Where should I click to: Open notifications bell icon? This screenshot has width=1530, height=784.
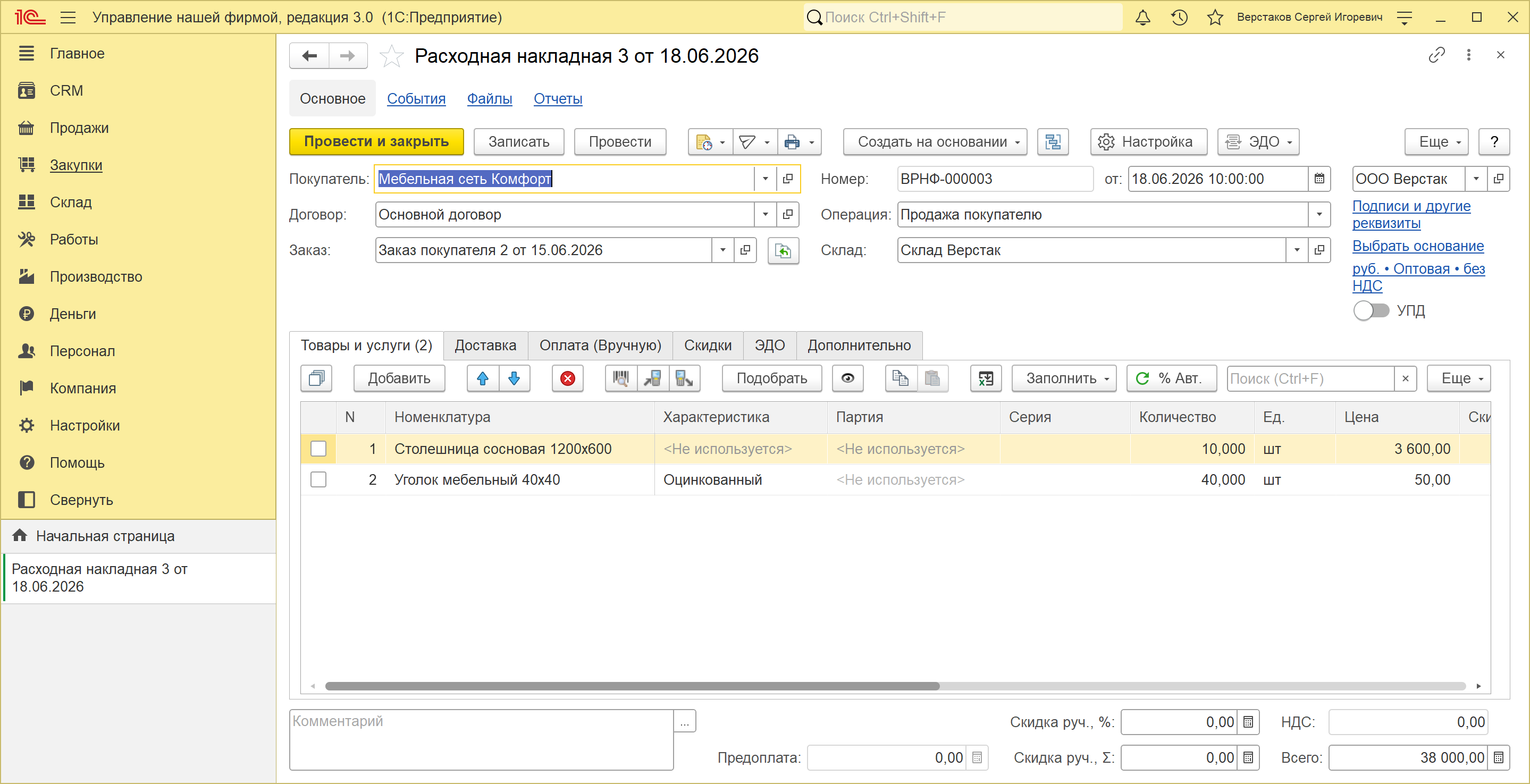(x=1142, y=17)
